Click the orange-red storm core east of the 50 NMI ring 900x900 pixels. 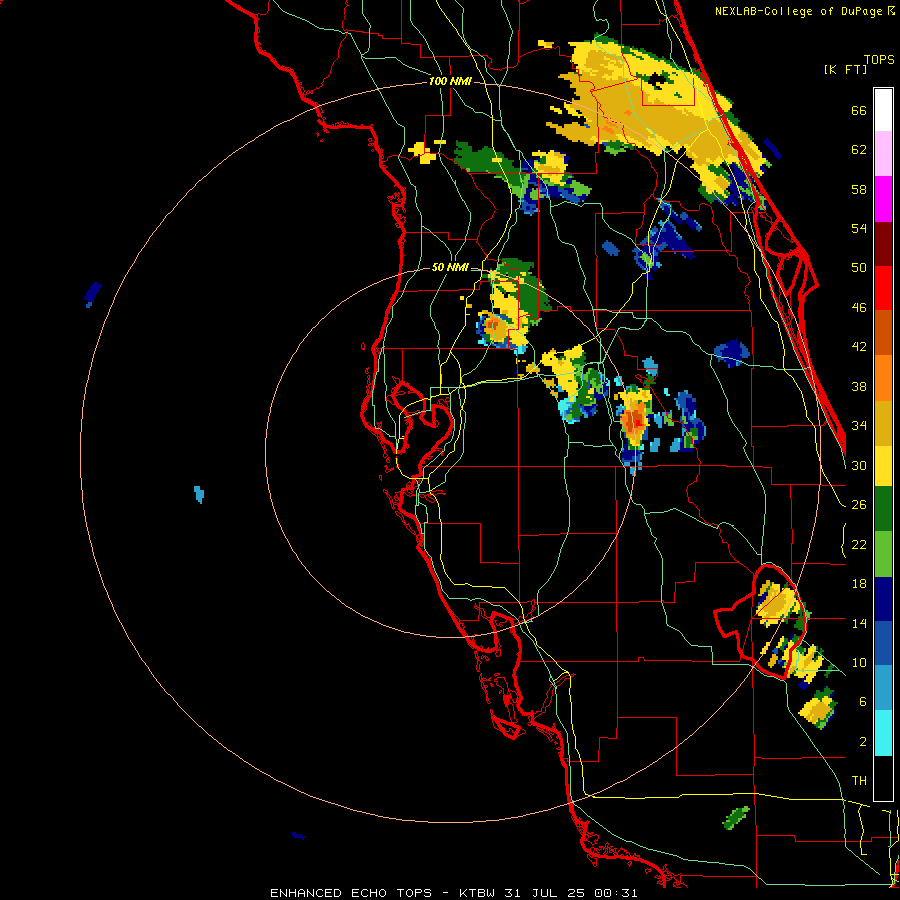pyautogui.click(x=635, y=422)
